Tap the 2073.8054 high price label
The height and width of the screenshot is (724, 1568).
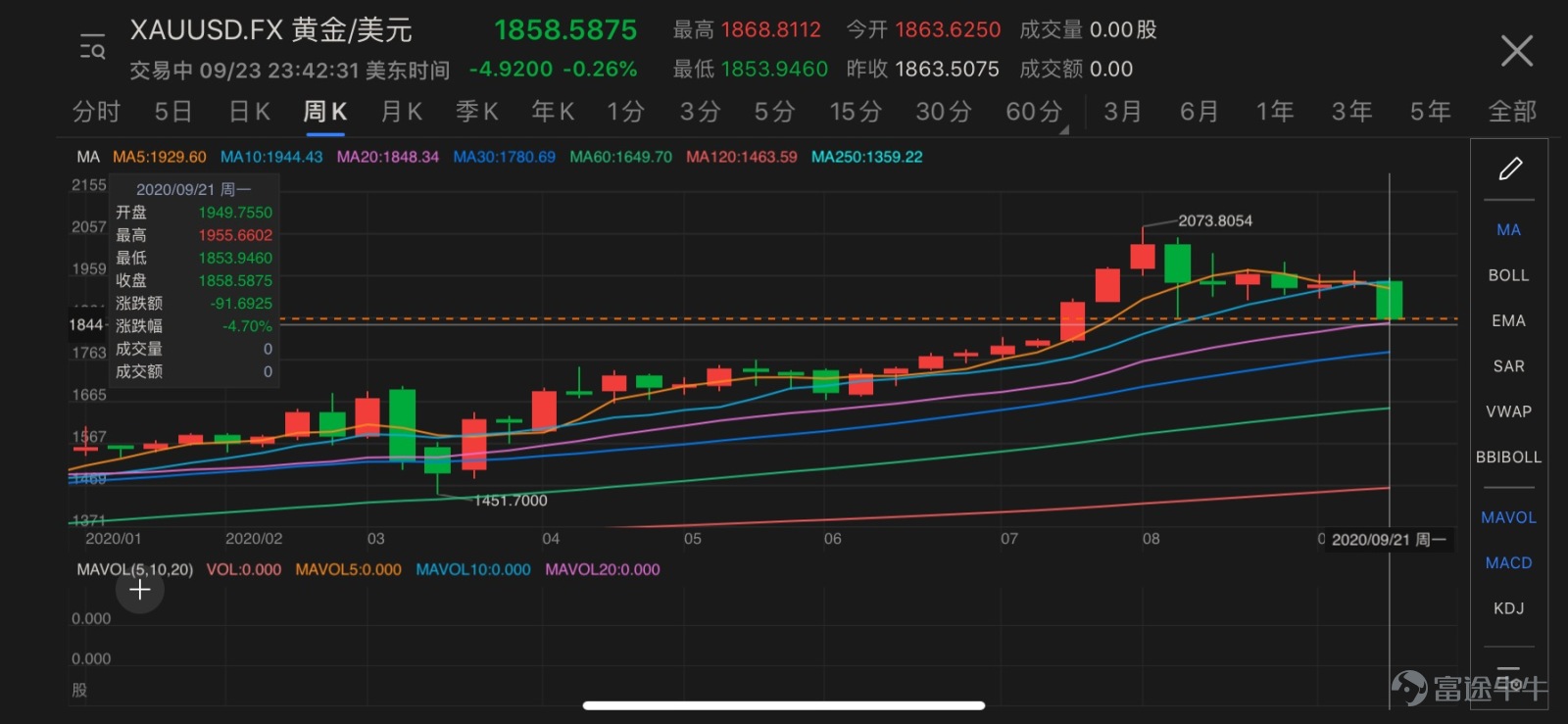coord(1215,220)
